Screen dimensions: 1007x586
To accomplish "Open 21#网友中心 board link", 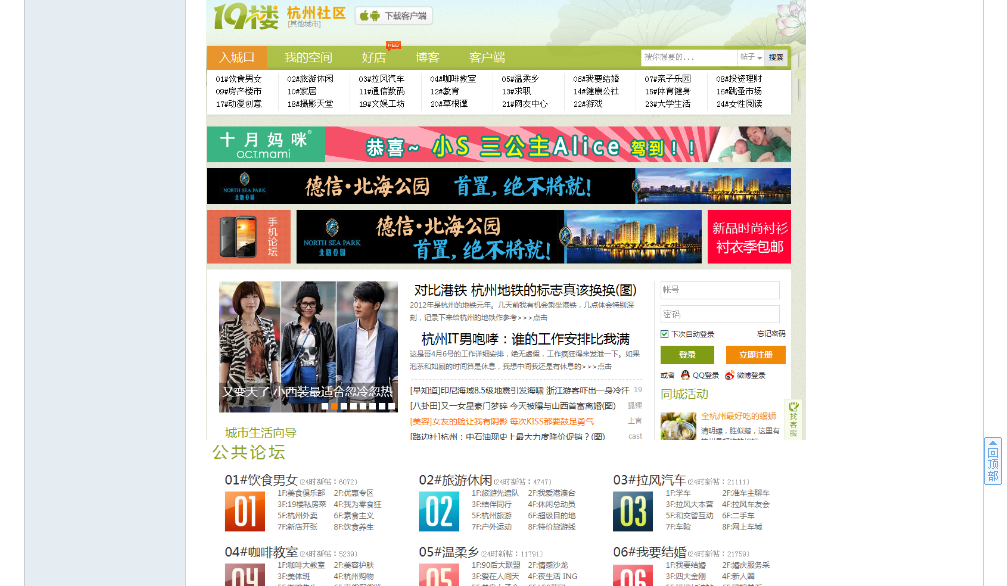I will click(x=525, y=103).
